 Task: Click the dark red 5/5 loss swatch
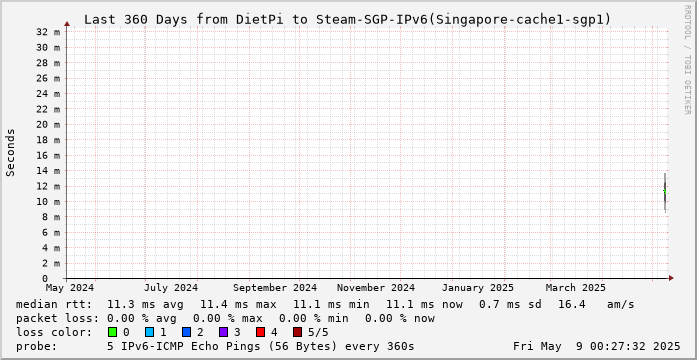pos(298,332)
